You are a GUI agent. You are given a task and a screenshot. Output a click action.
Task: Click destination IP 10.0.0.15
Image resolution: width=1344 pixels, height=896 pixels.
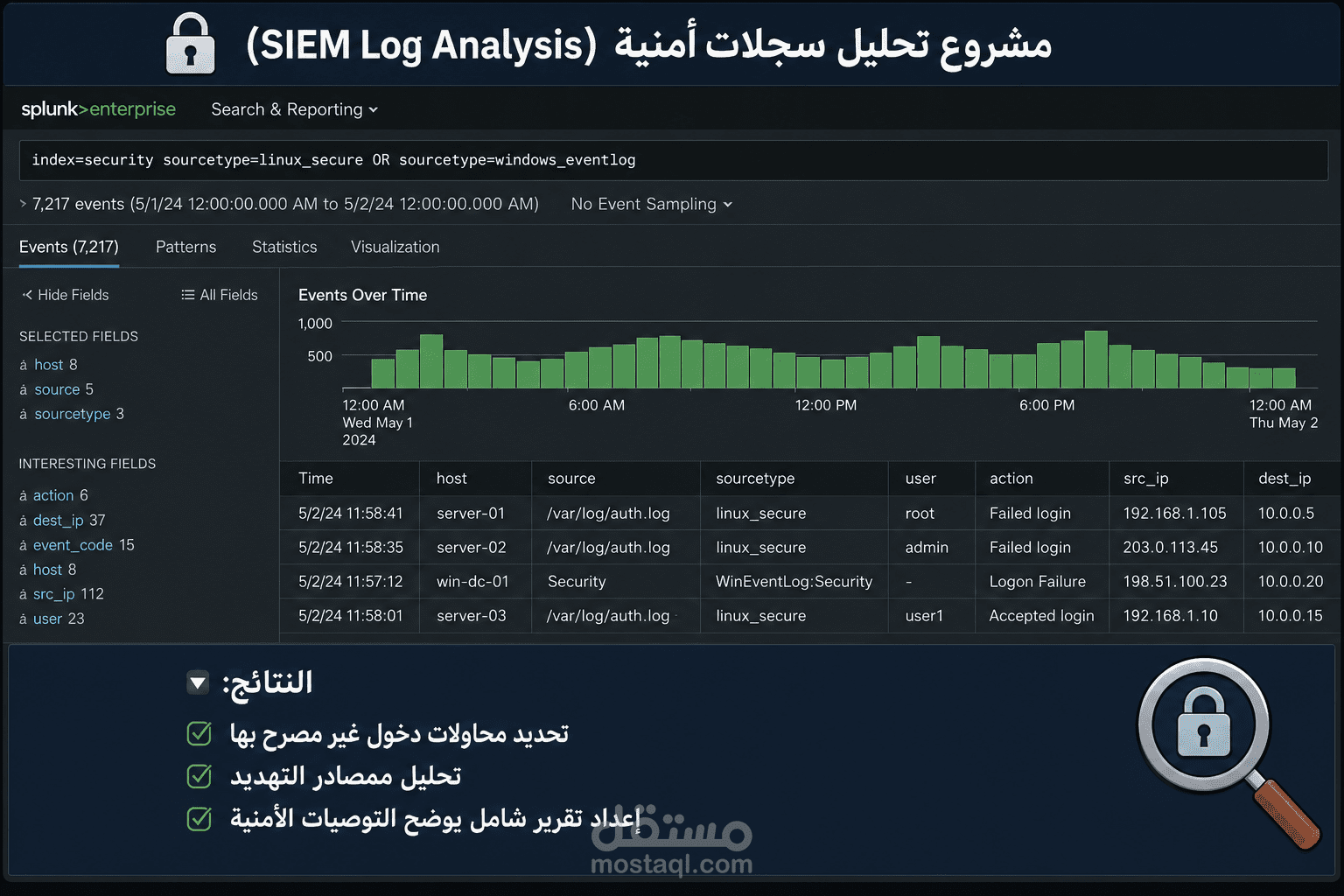[1290, 616]
